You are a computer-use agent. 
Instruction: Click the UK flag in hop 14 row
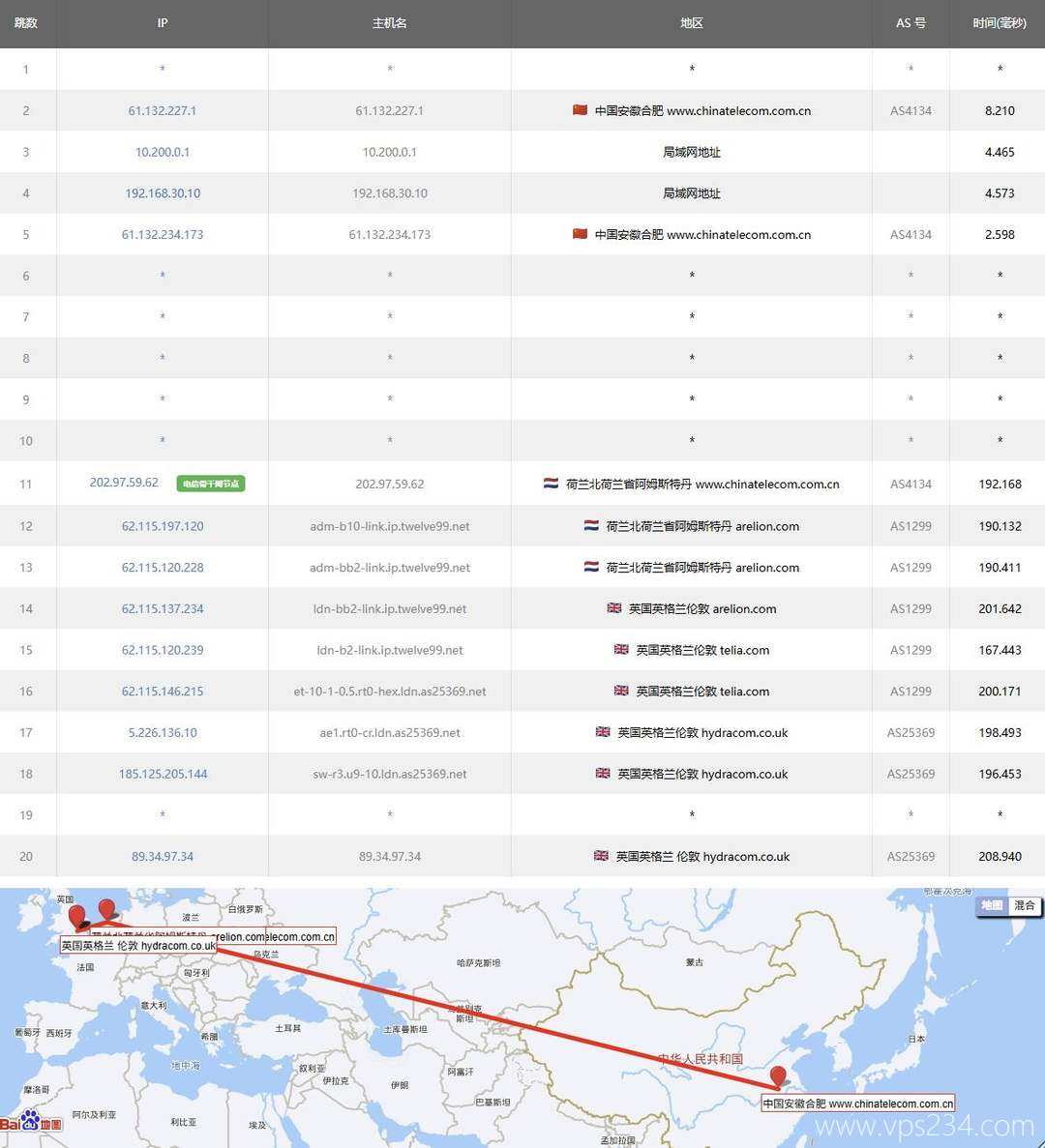(x=613, y=607)
